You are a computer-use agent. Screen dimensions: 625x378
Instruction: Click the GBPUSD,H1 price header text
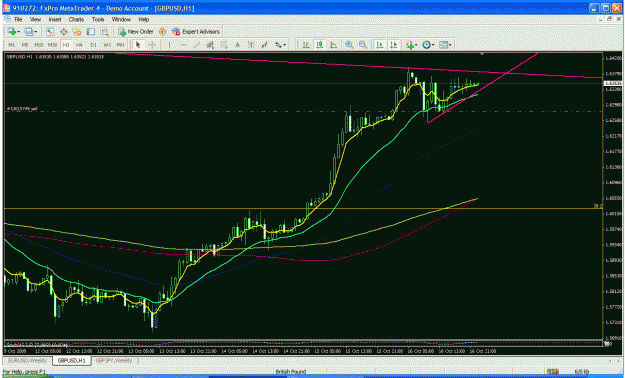(x=55, y=57)
